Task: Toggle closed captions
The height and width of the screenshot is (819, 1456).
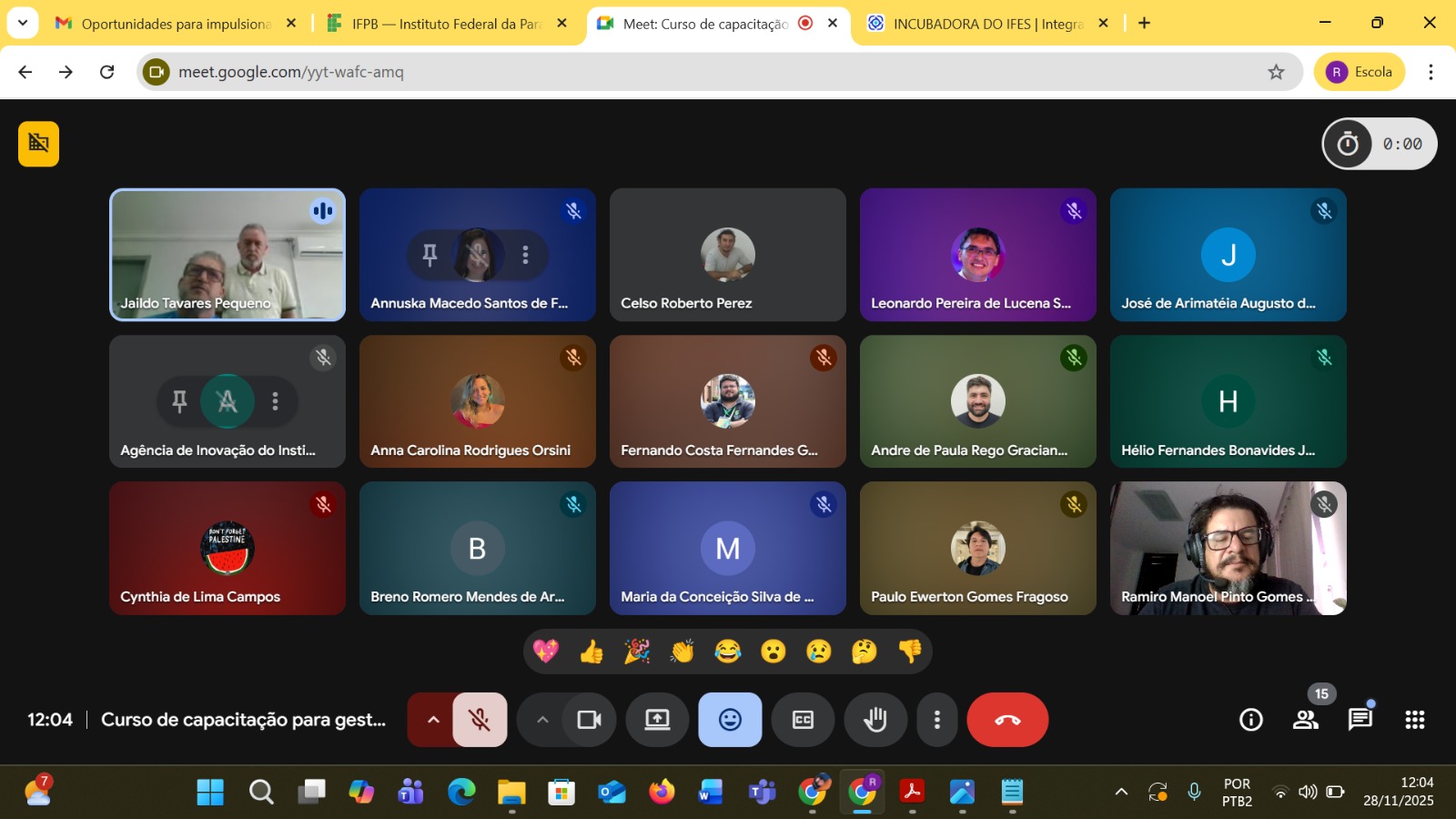Action: coord(803,720)
